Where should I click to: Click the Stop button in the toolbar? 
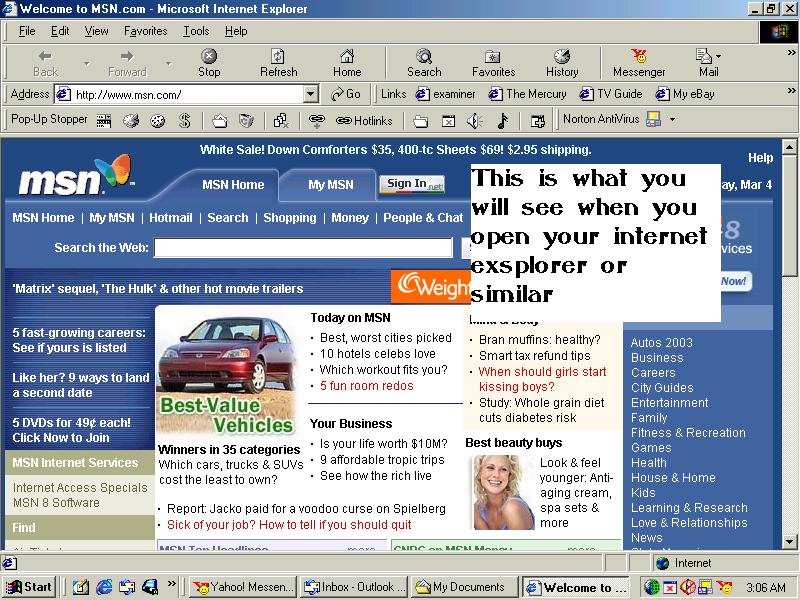pyautogui.click(x=209, y=63)
